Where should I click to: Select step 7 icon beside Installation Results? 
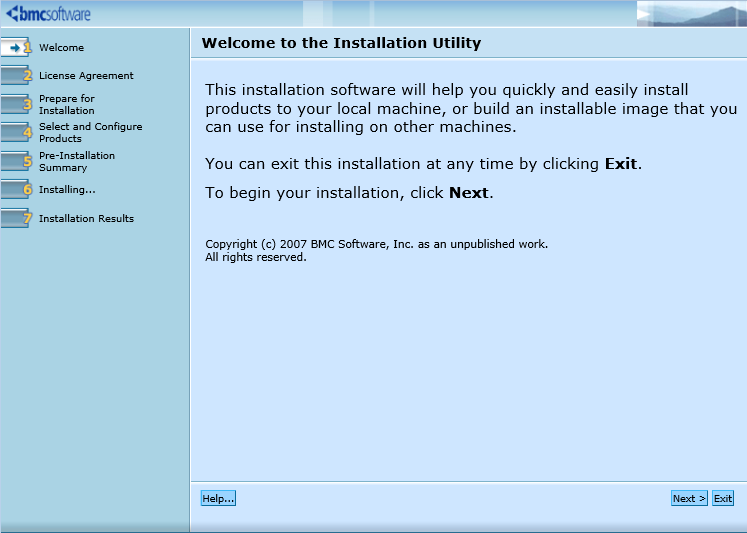16,218
